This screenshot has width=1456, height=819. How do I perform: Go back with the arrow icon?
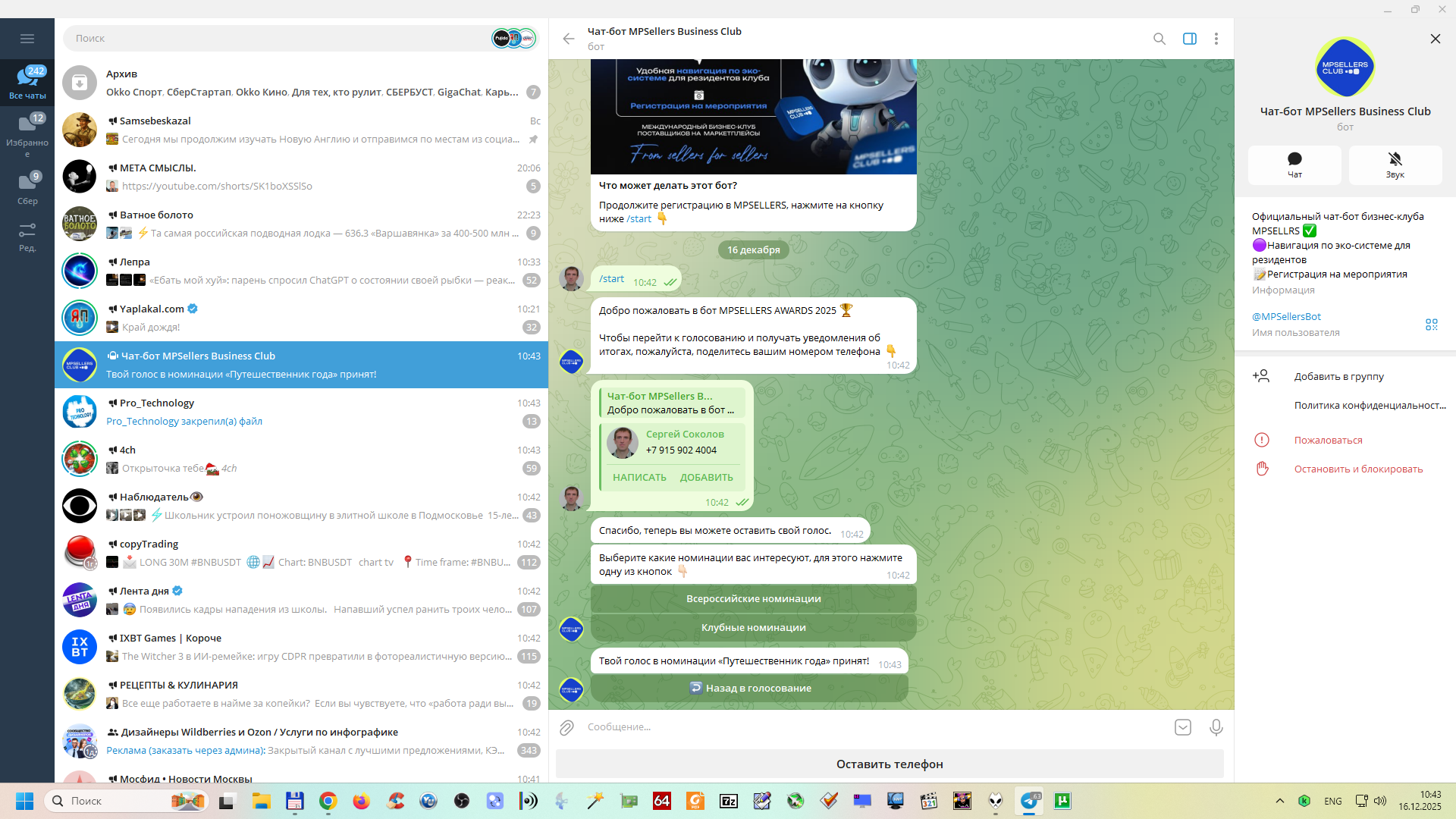pyautogui.click(x=569, y=39)
